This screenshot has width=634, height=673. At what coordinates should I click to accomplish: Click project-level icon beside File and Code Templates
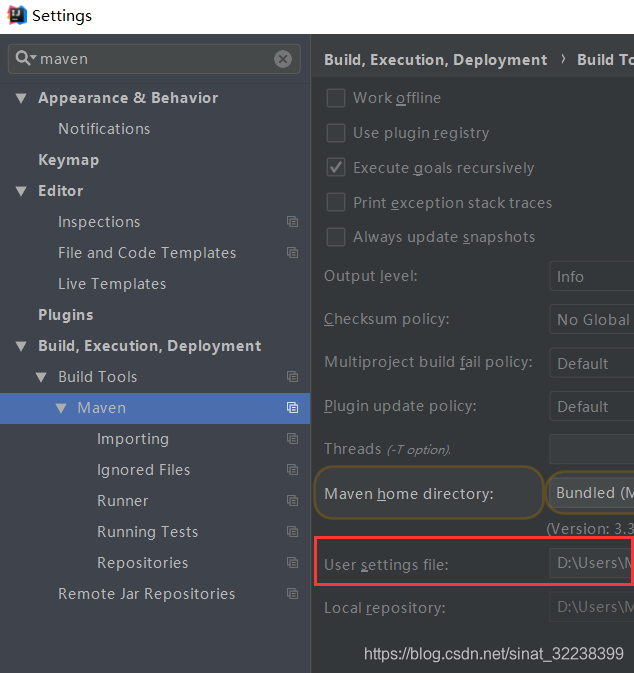(292, 252)
